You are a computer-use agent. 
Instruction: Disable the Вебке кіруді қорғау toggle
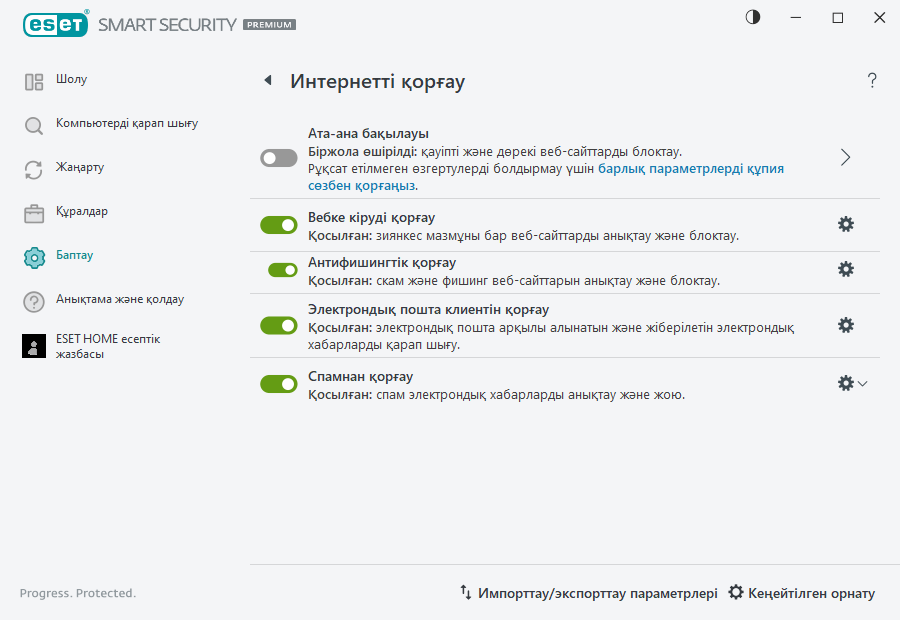click(278, 225)
